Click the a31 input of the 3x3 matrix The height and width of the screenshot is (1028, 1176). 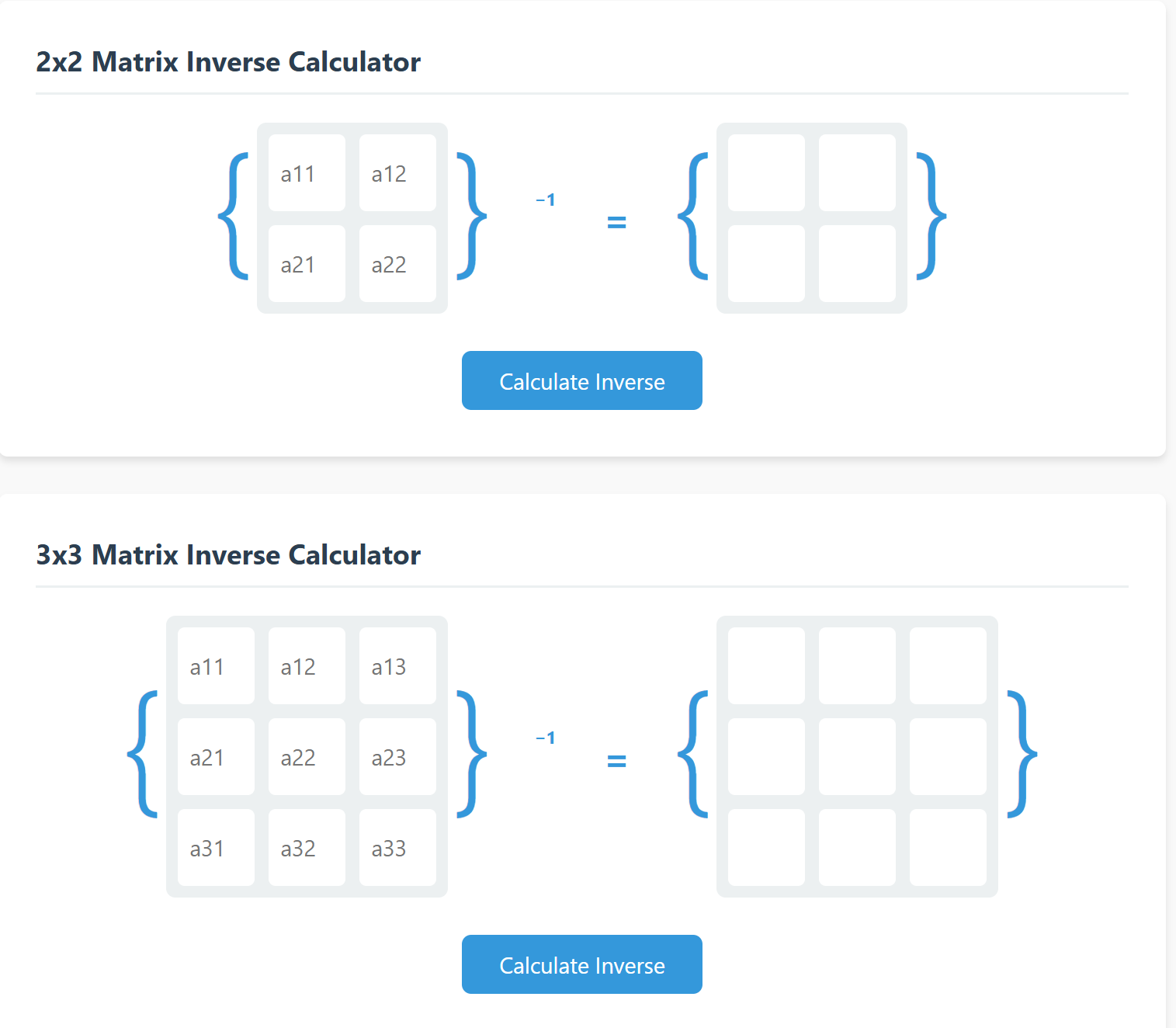click(215, 848)
